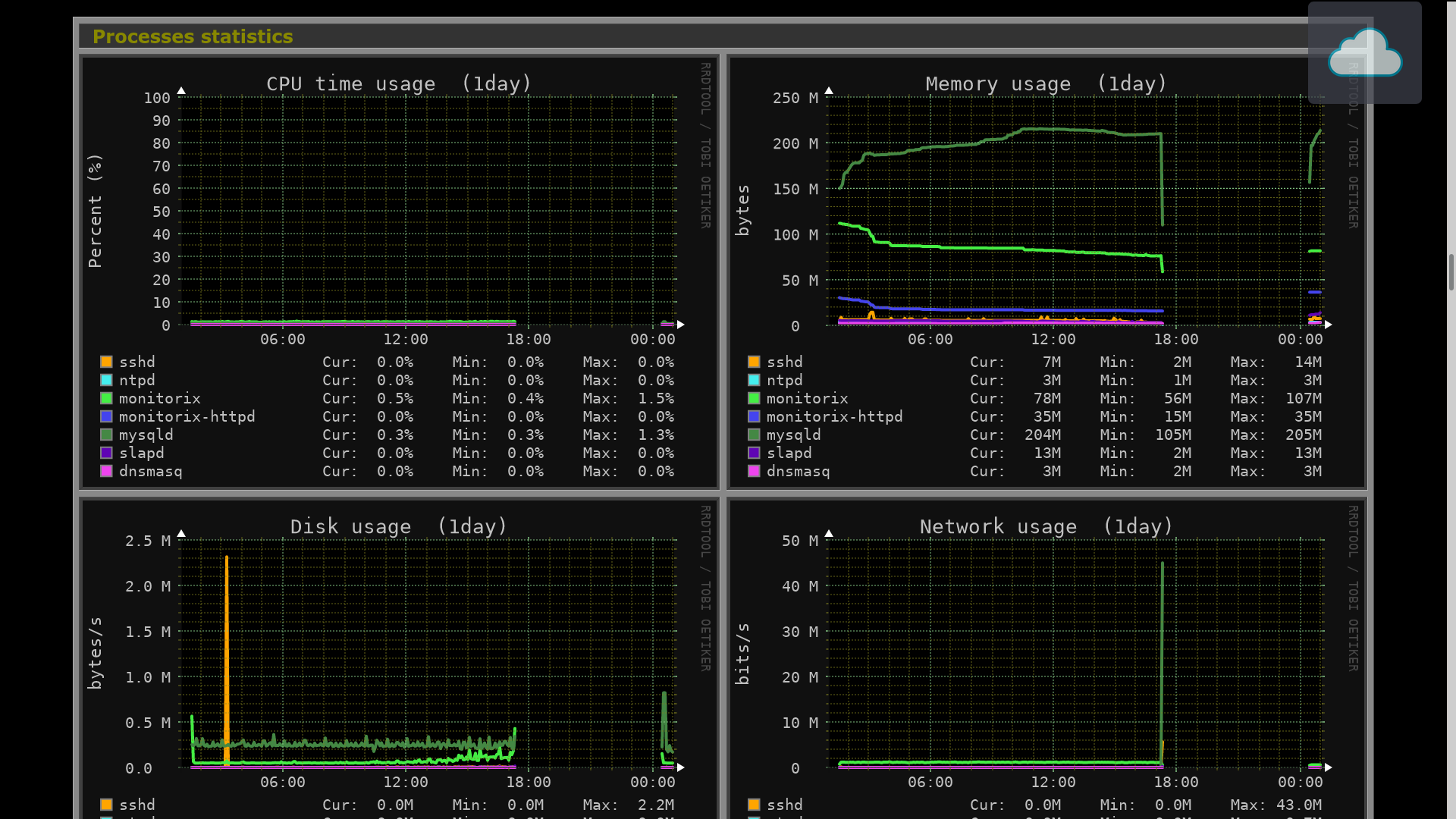Click the magenta dnsmasq swatch in CPU legend
Viewport: 1456px width, 819px height.
point(106,471)
